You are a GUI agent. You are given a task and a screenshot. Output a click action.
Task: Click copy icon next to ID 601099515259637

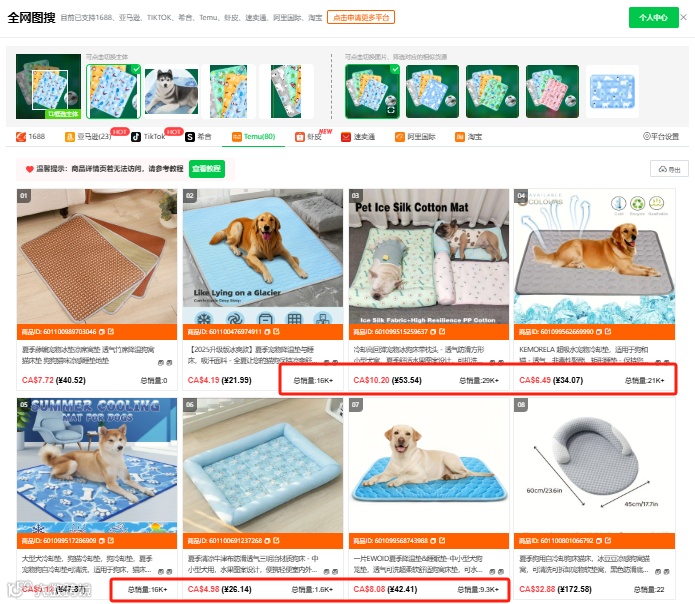tap(433, 331)
